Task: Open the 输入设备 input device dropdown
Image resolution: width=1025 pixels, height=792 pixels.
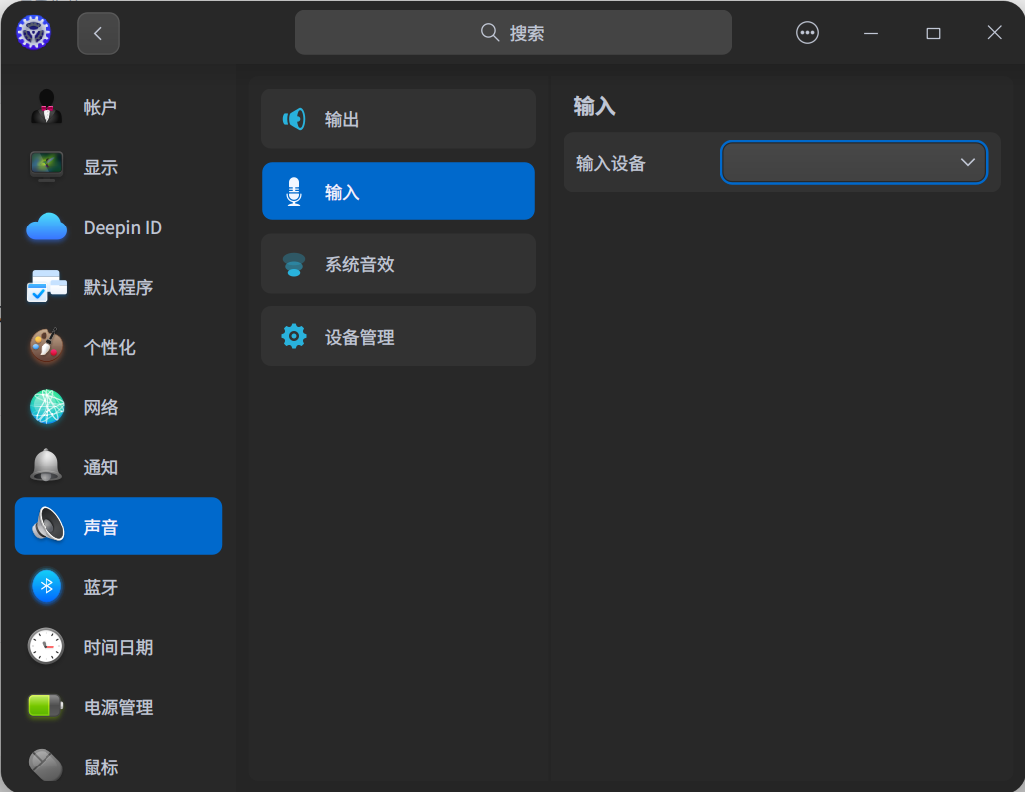Action: (x=853, y=162)
